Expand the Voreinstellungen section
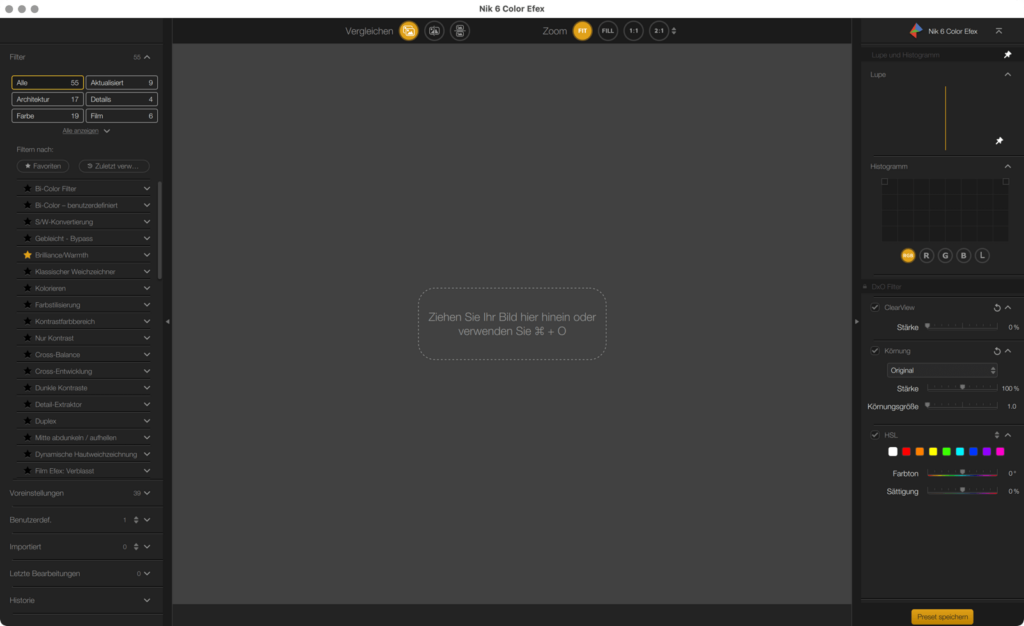1024x626 pixels. click(x=147, y=493)
